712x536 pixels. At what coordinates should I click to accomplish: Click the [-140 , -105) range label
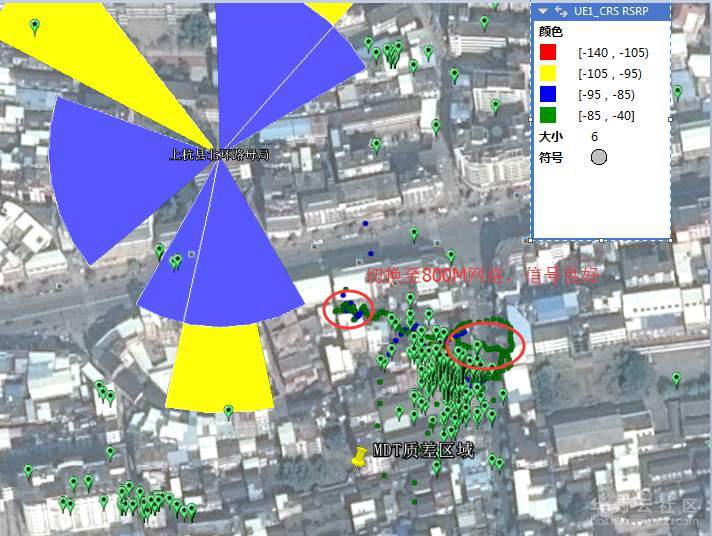point(613,53)
